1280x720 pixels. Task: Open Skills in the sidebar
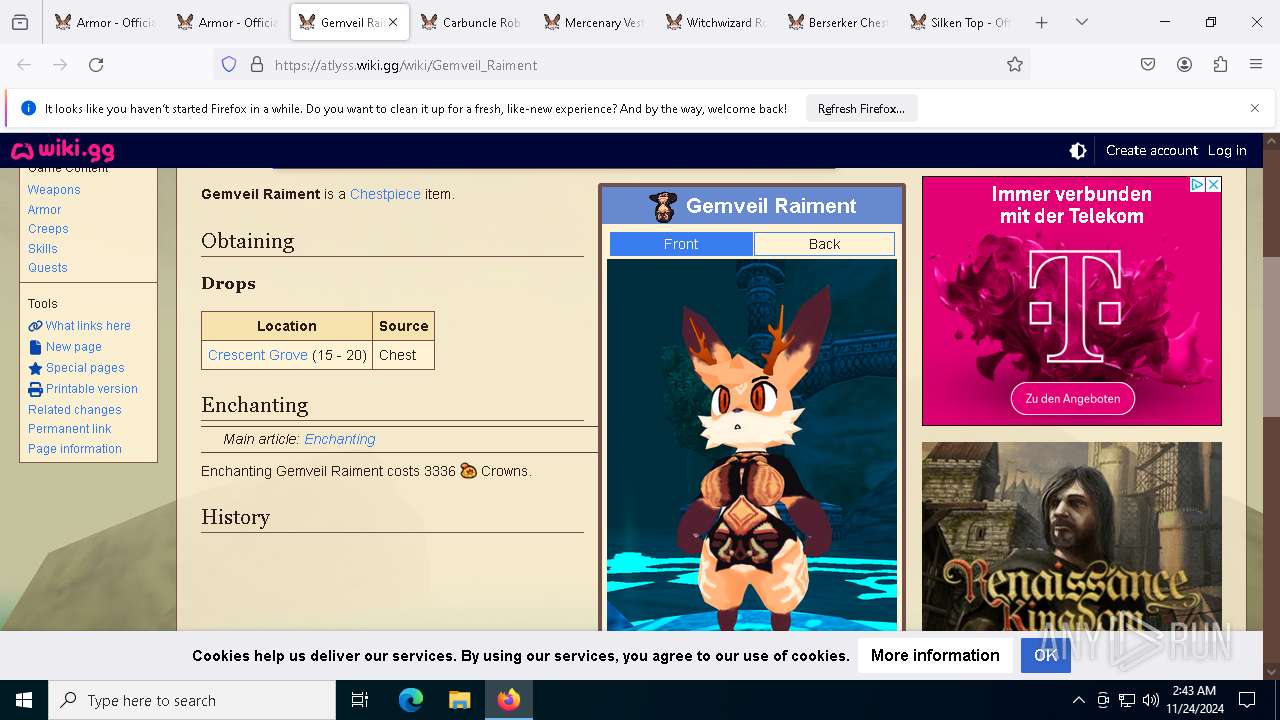(43, 249)
